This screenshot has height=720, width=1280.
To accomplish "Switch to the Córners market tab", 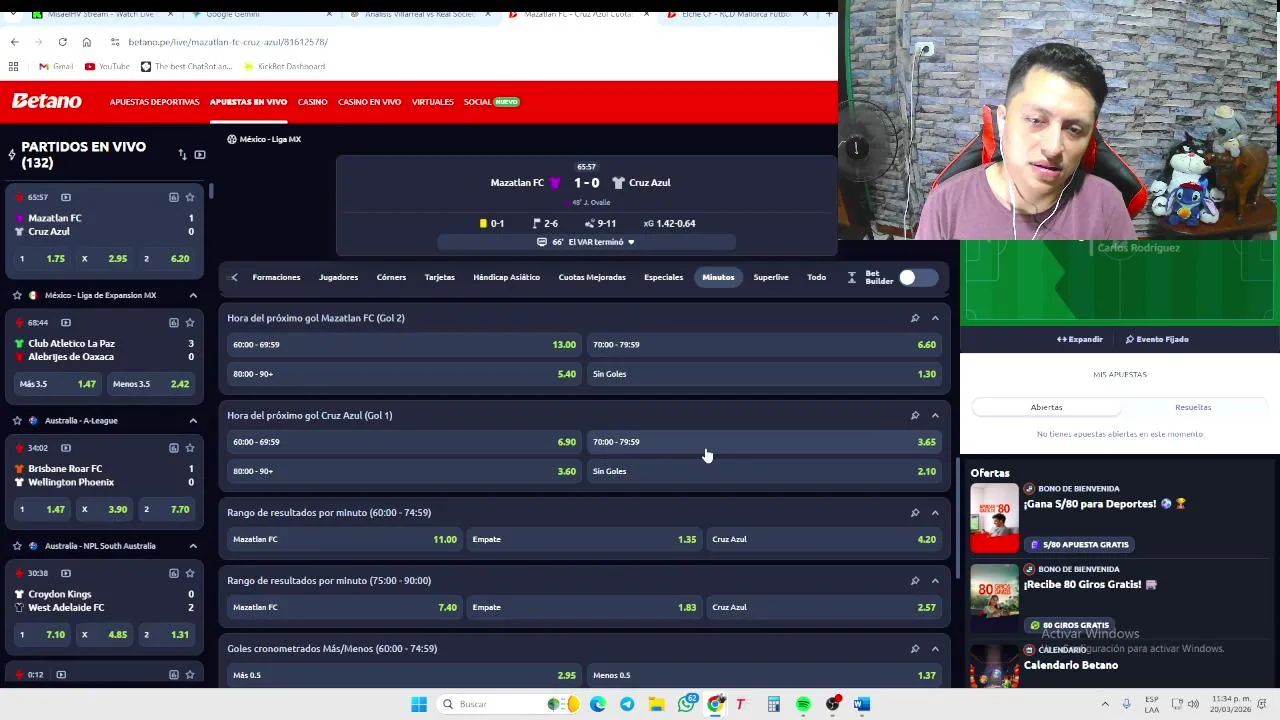I will click(x=391, y=277).
